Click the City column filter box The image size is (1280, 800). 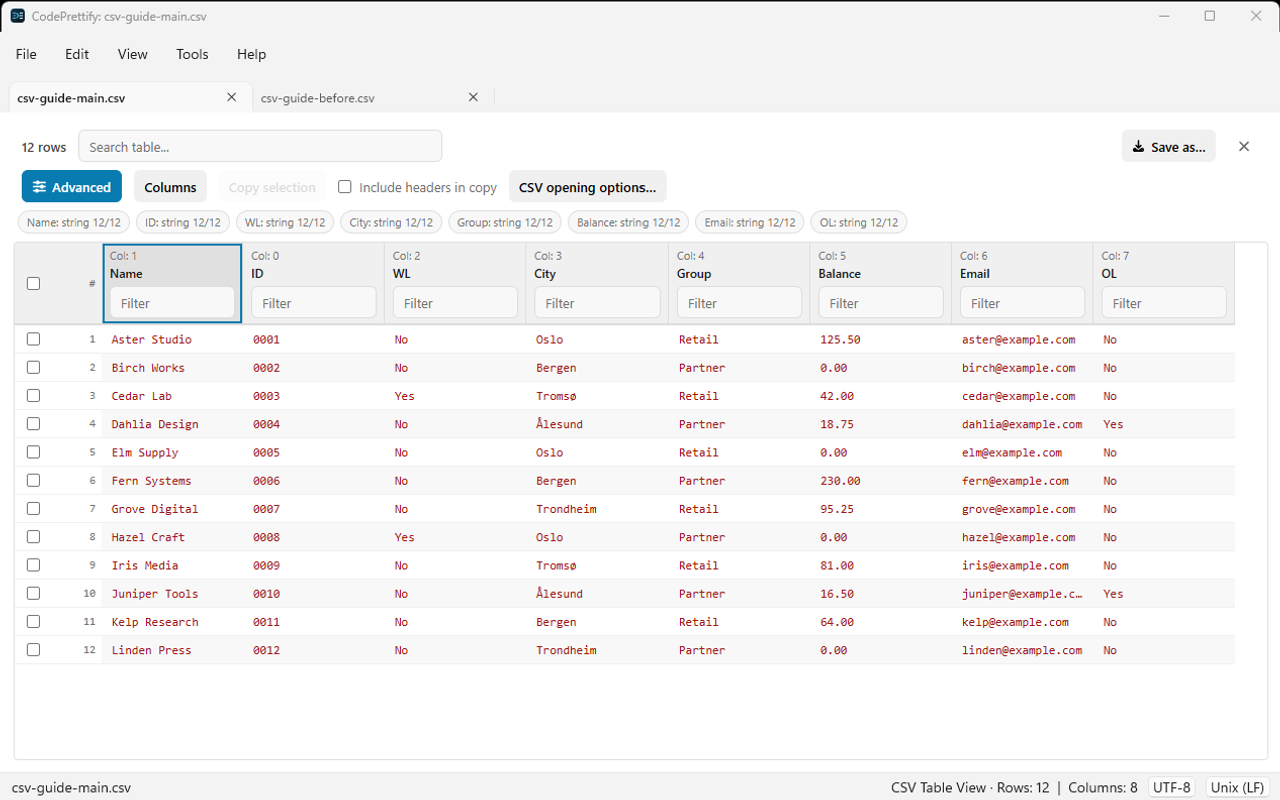point(597,303)
